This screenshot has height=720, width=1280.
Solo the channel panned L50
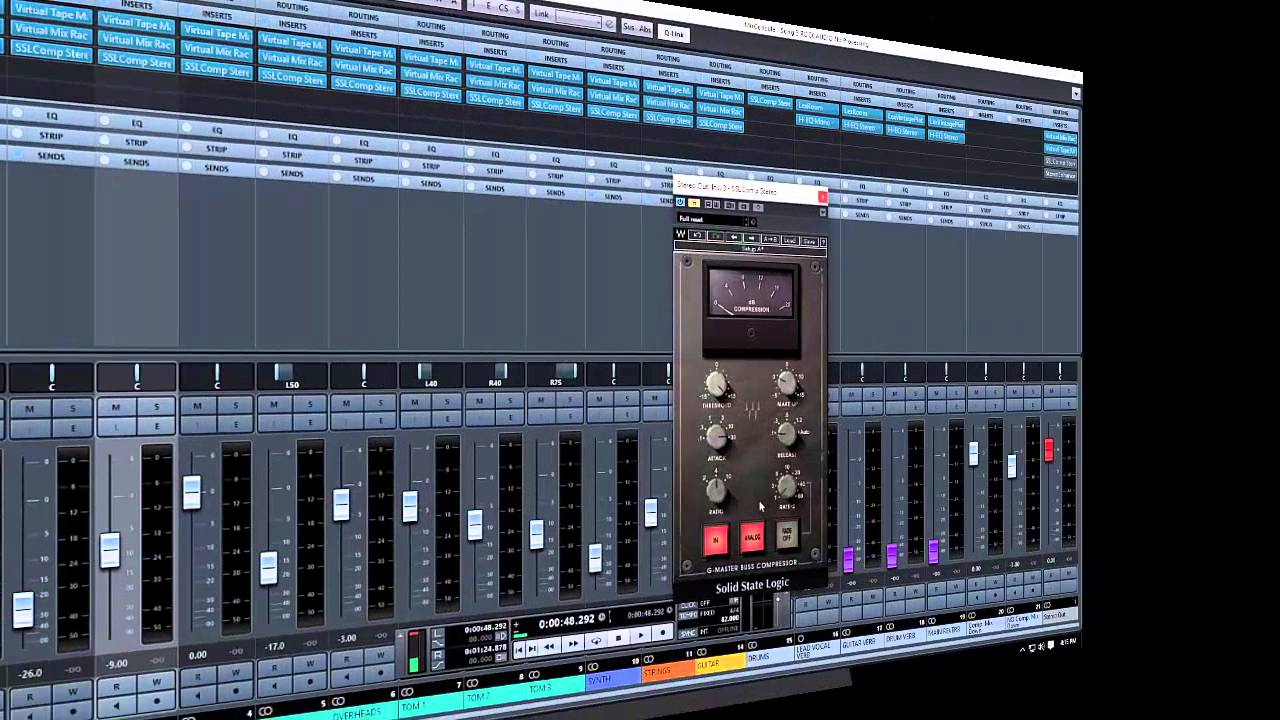point(310,404)
